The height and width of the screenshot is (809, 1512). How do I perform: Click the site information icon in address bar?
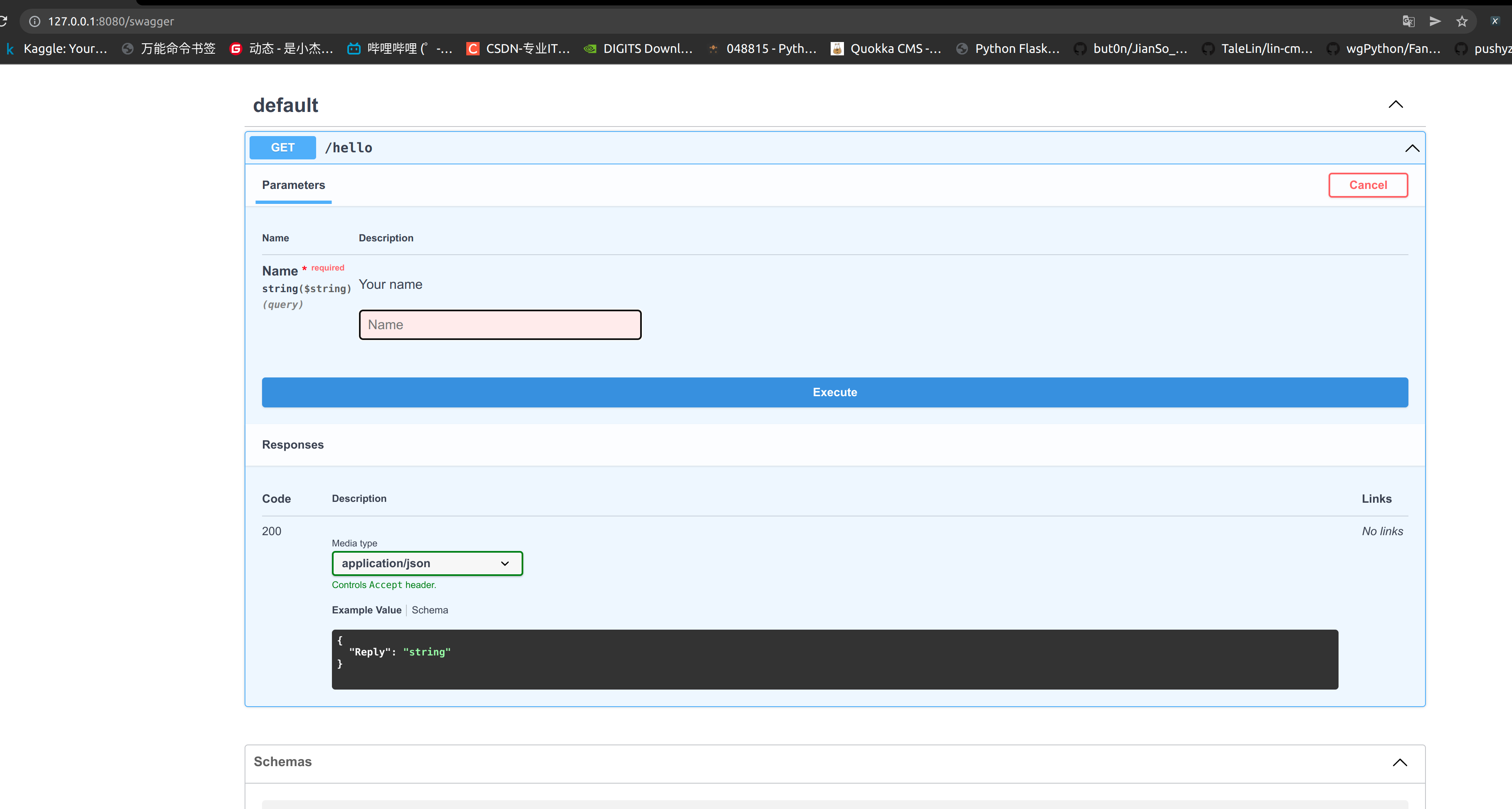point(35,21)
